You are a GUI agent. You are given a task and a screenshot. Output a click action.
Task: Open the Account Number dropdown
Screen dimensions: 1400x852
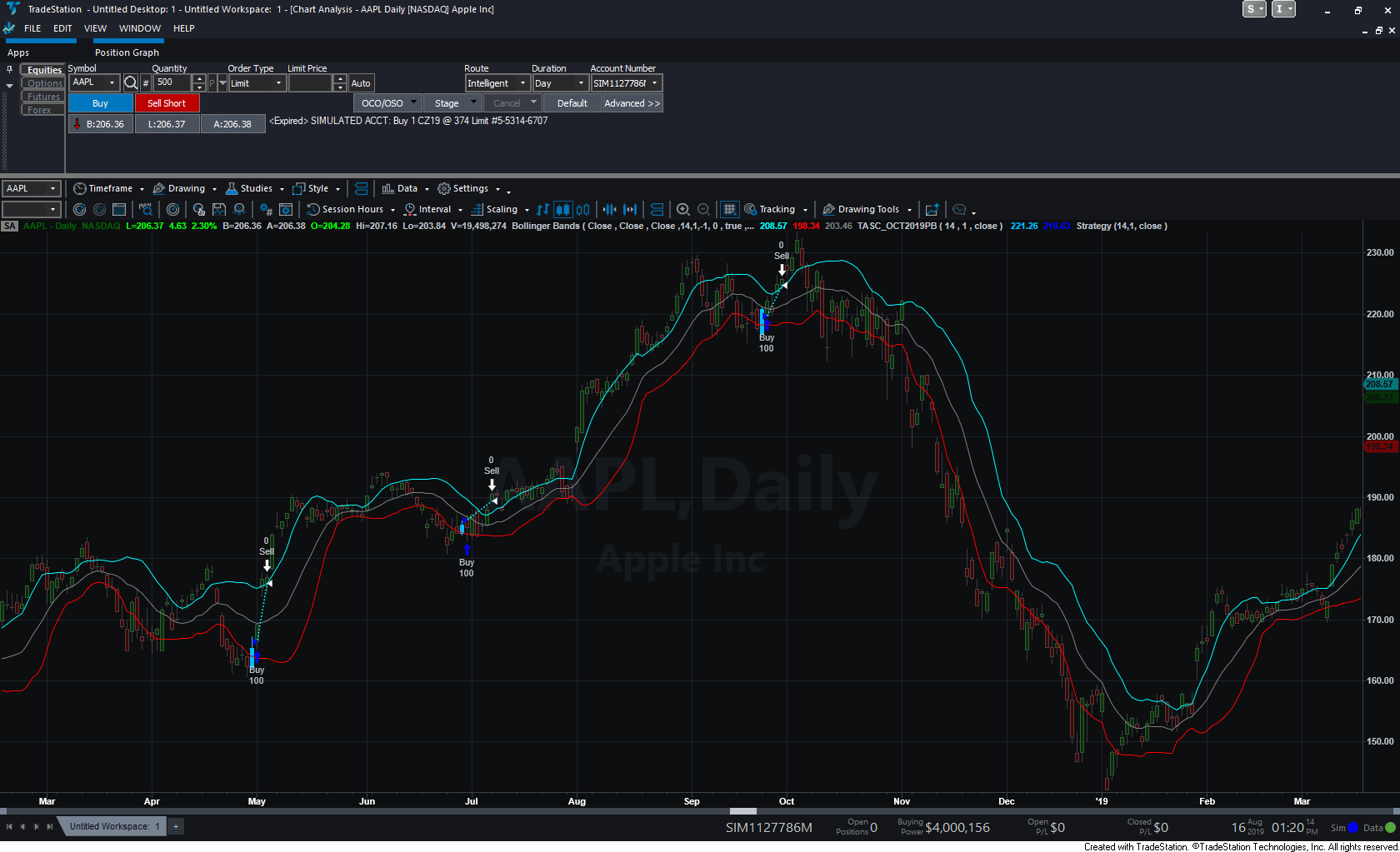tap(654, 83)
